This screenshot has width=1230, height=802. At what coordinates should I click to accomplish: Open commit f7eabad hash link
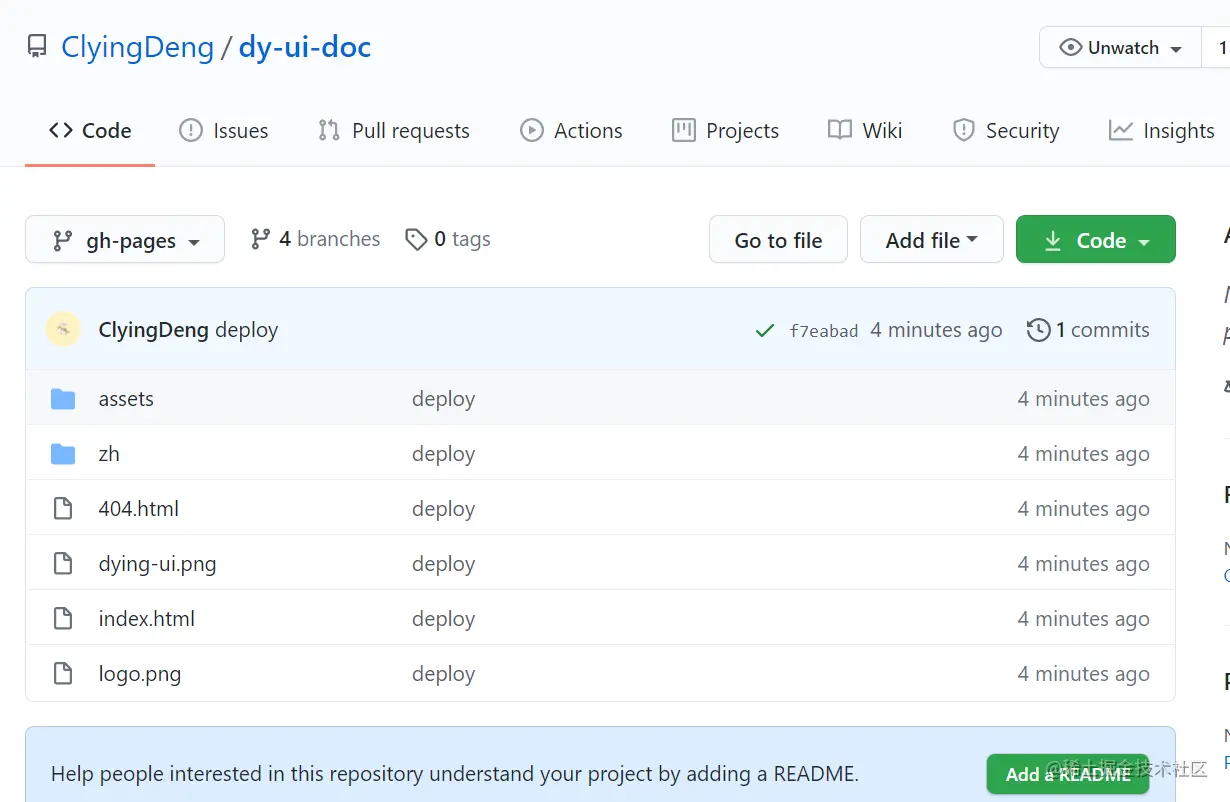(x=823, y=331)
